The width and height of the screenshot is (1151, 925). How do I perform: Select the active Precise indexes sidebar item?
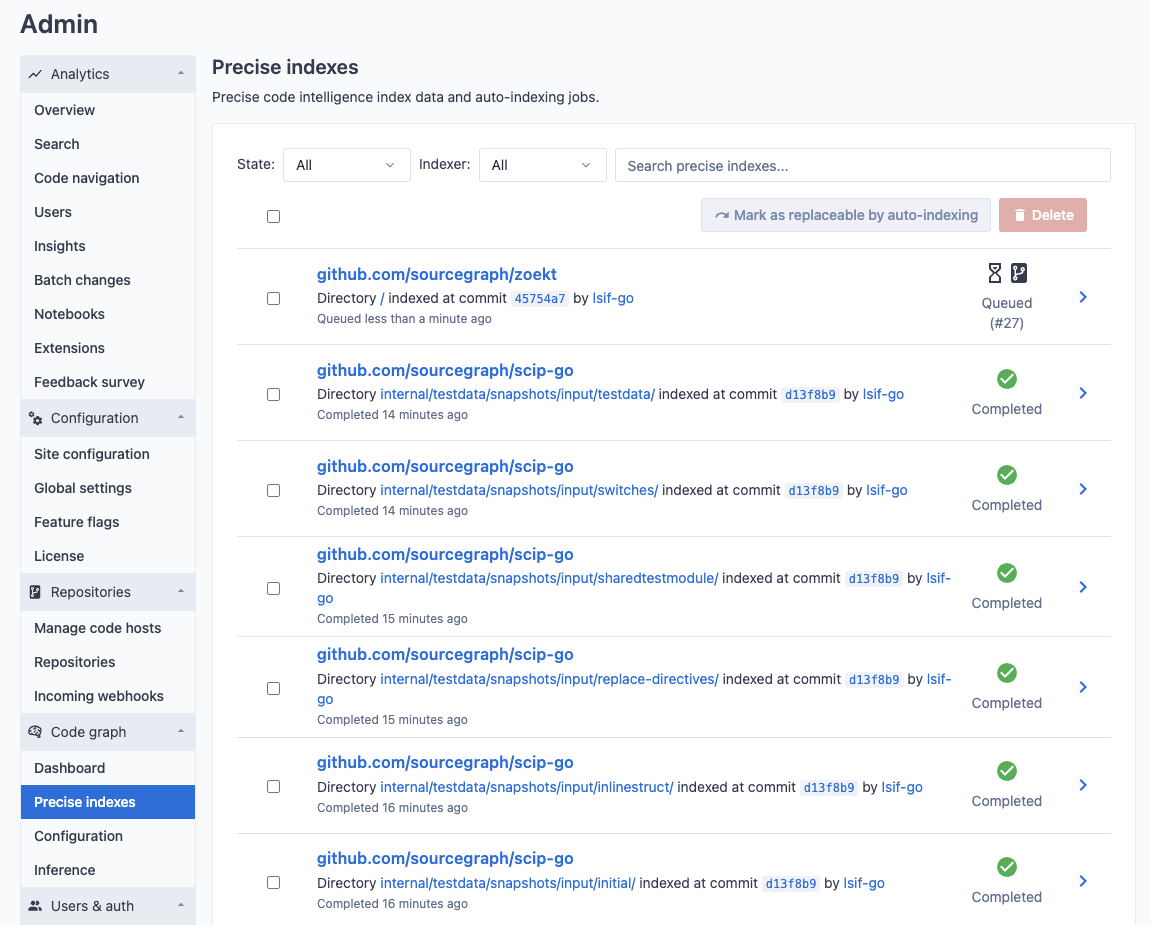(108, 802)
